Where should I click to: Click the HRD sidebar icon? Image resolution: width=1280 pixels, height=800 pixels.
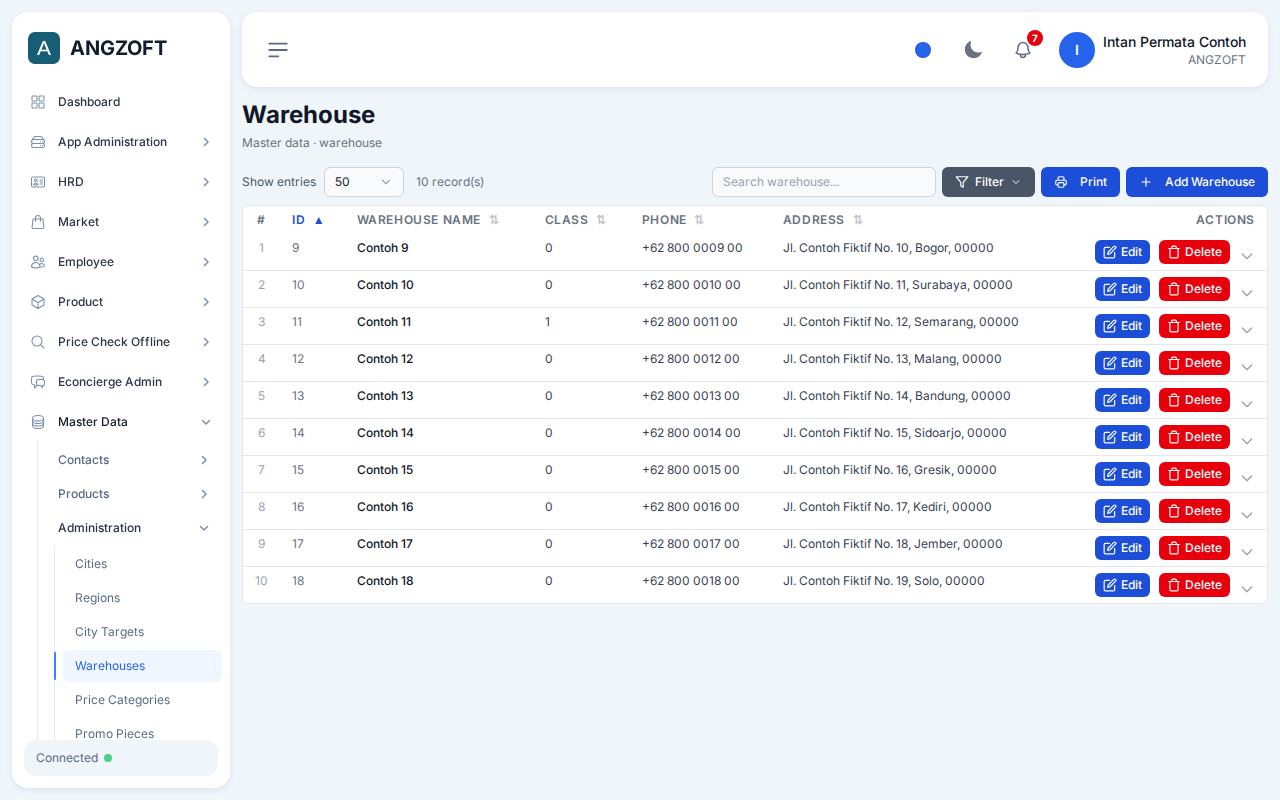click(38, 182)
